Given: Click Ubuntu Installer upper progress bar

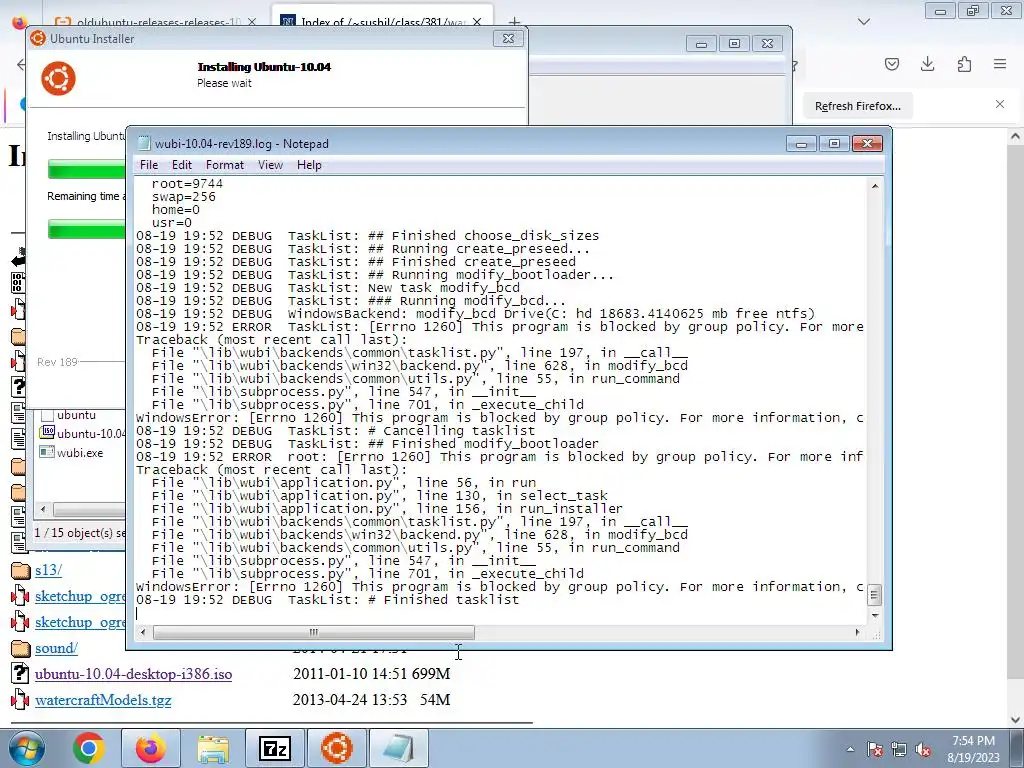Looking at the screenshot, I should click(87, 168).
